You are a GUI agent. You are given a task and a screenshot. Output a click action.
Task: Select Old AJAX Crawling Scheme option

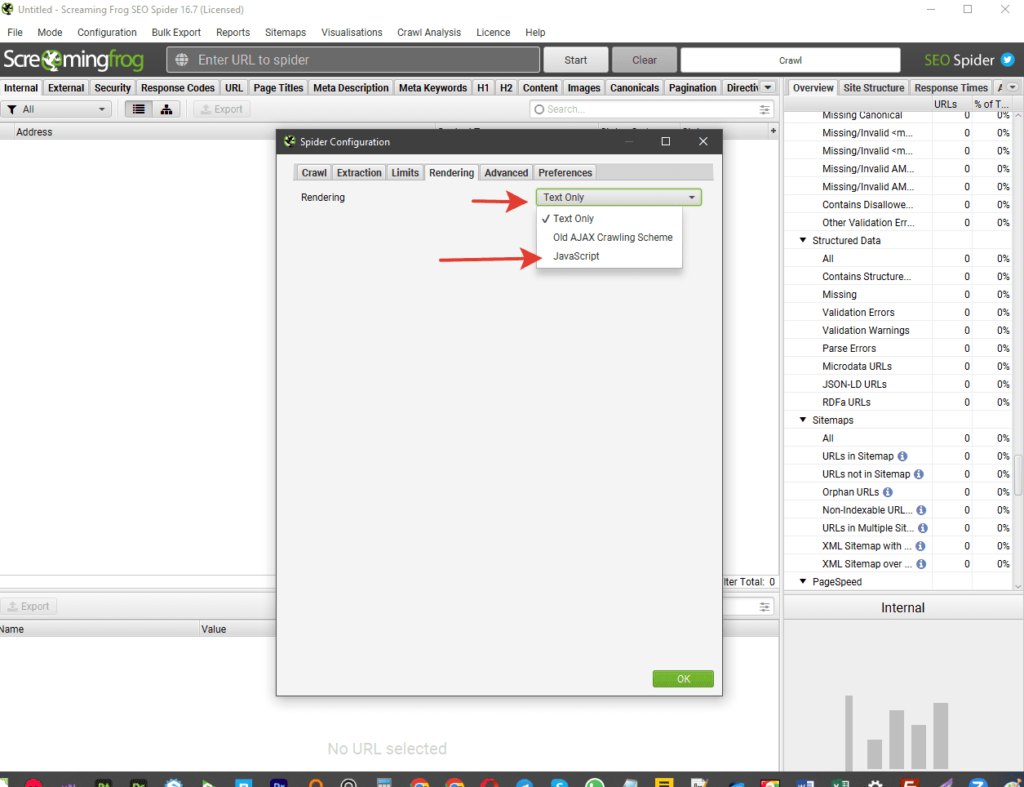(x=609, y=237)
